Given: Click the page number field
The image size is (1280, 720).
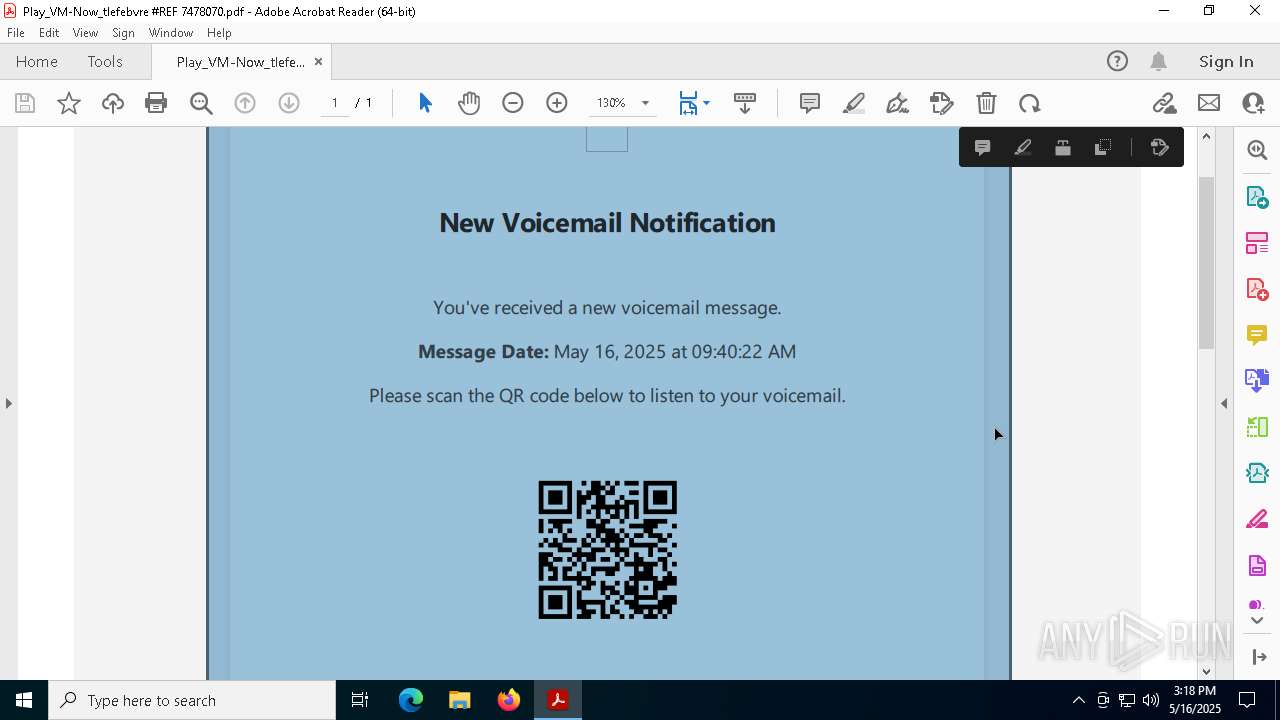Looking at the screenshot, I should point(334,103).
